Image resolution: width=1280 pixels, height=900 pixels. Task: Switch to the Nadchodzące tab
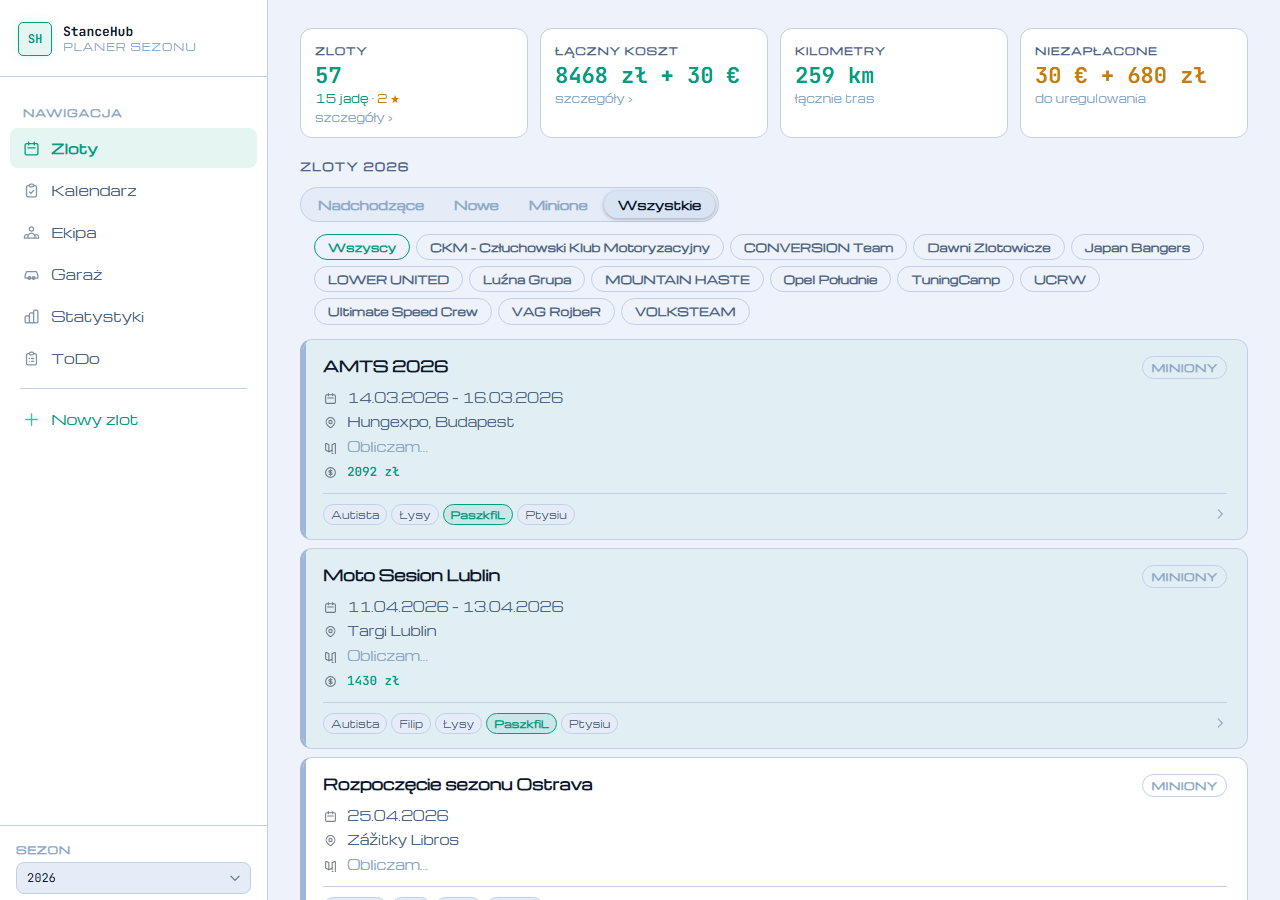click(371, 205)
